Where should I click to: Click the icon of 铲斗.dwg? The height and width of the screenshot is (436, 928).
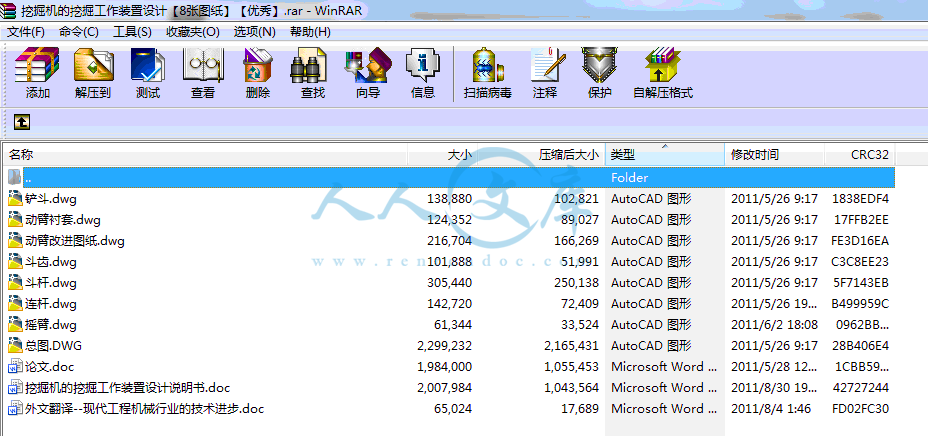pyautogui.click(x=15, y=199)
